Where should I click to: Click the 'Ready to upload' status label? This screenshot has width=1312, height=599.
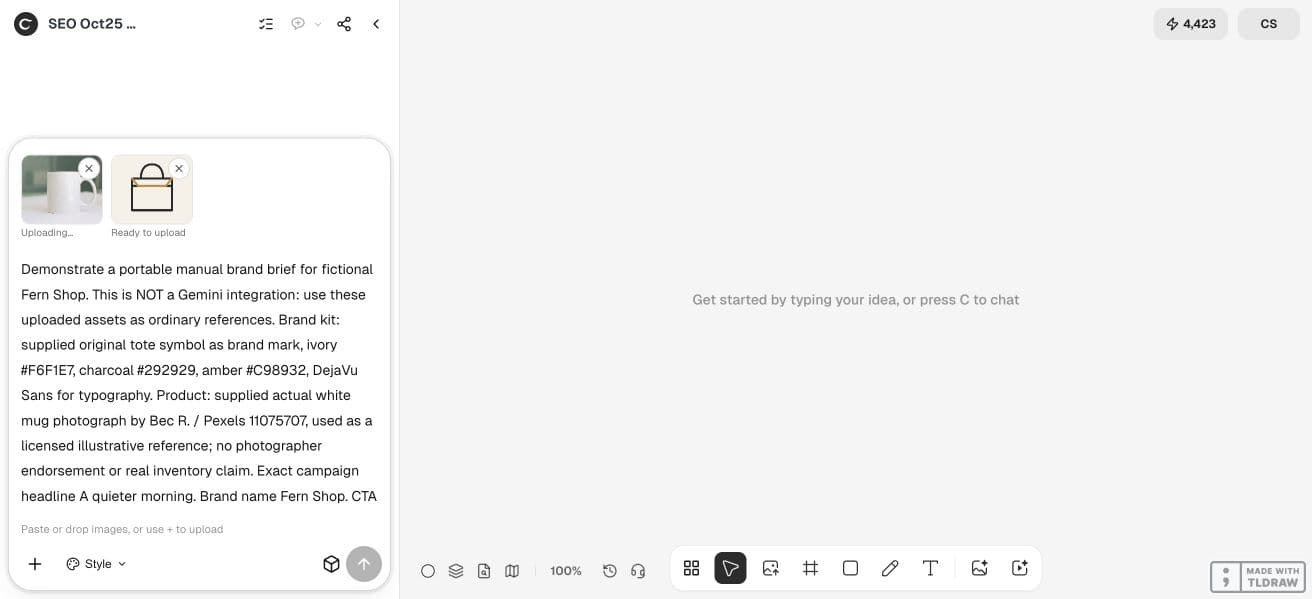[x=148, y=233]
